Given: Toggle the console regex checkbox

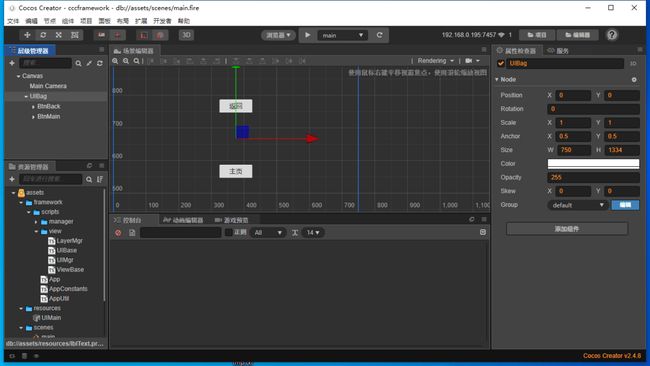Looking at the screenshot, I should 228,233.
